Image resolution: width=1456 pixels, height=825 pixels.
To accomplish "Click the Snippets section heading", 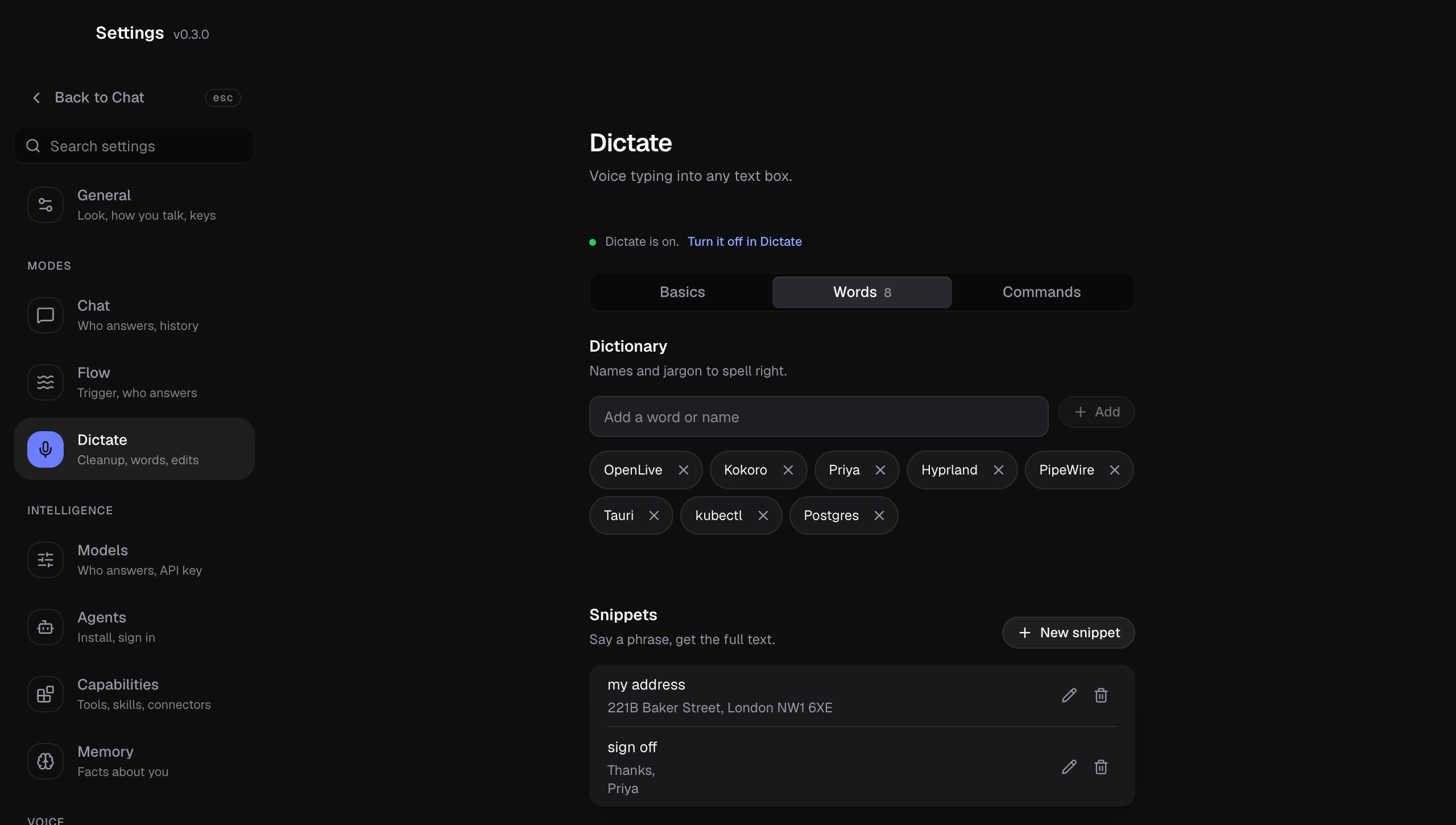I will point(623,614).
